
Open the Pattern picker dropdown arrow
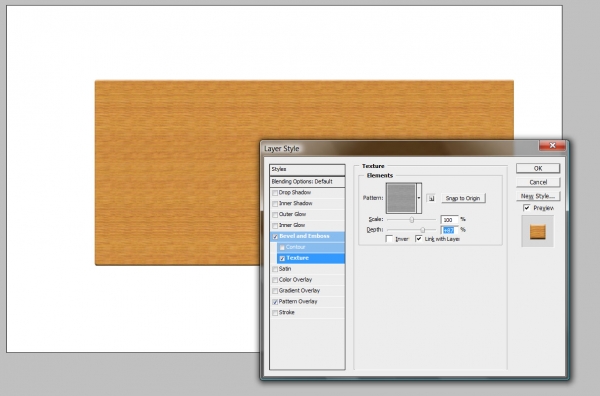click(x=419, y=198)
